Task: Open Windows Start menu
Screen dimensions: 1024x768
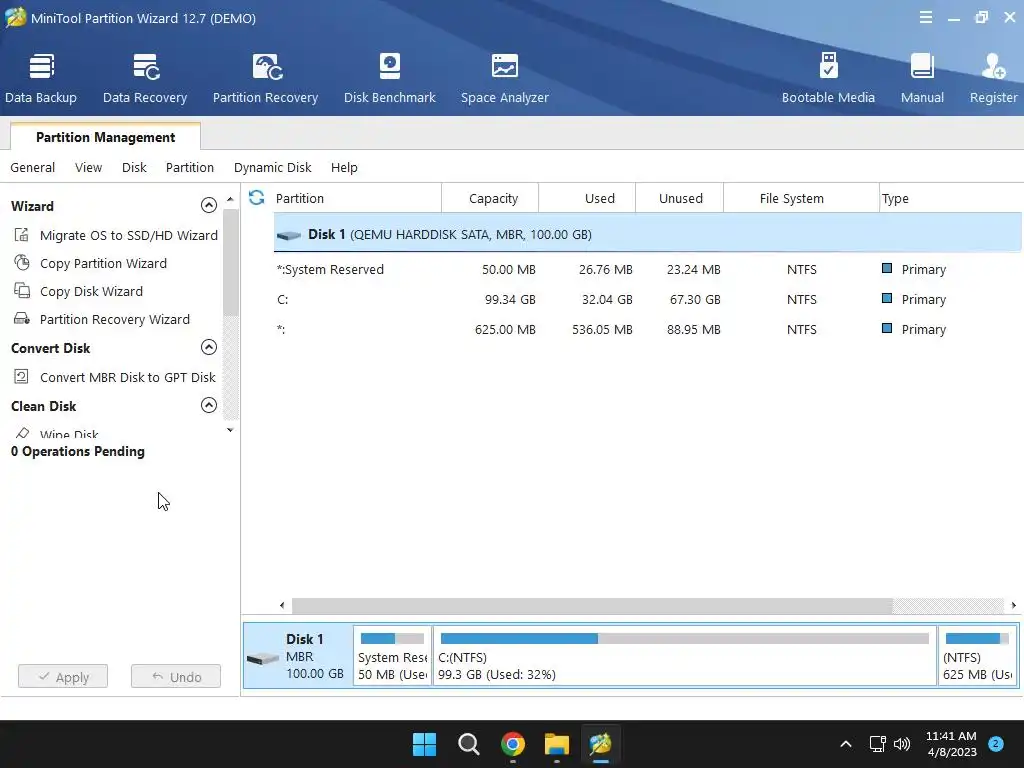Action: (424, 744)
